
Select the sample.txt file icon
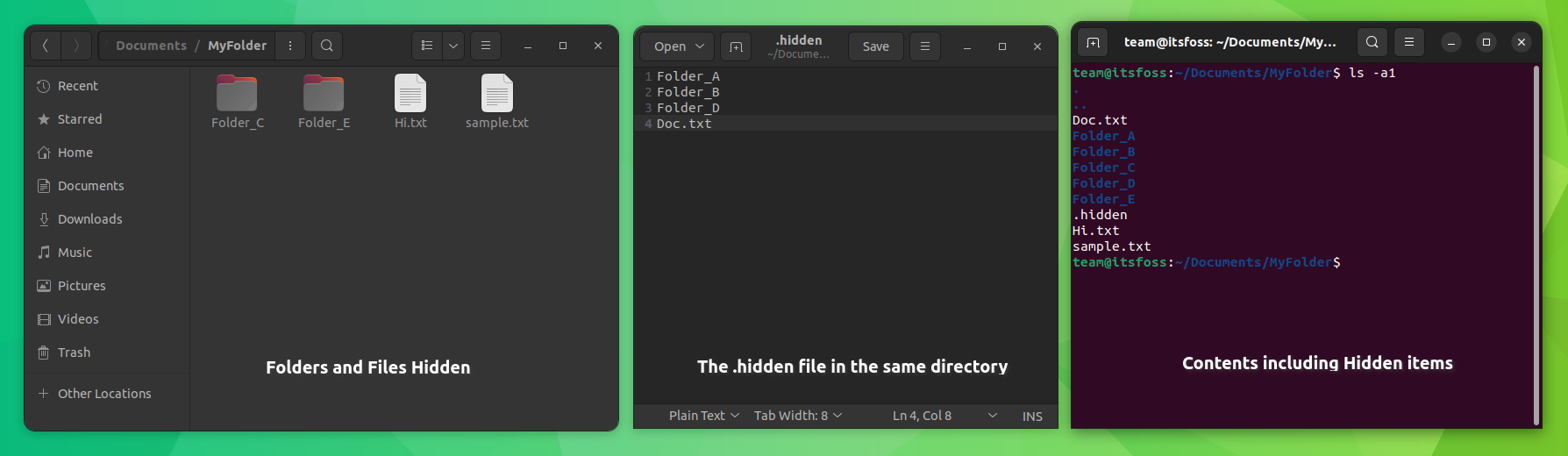coord(497,93)
